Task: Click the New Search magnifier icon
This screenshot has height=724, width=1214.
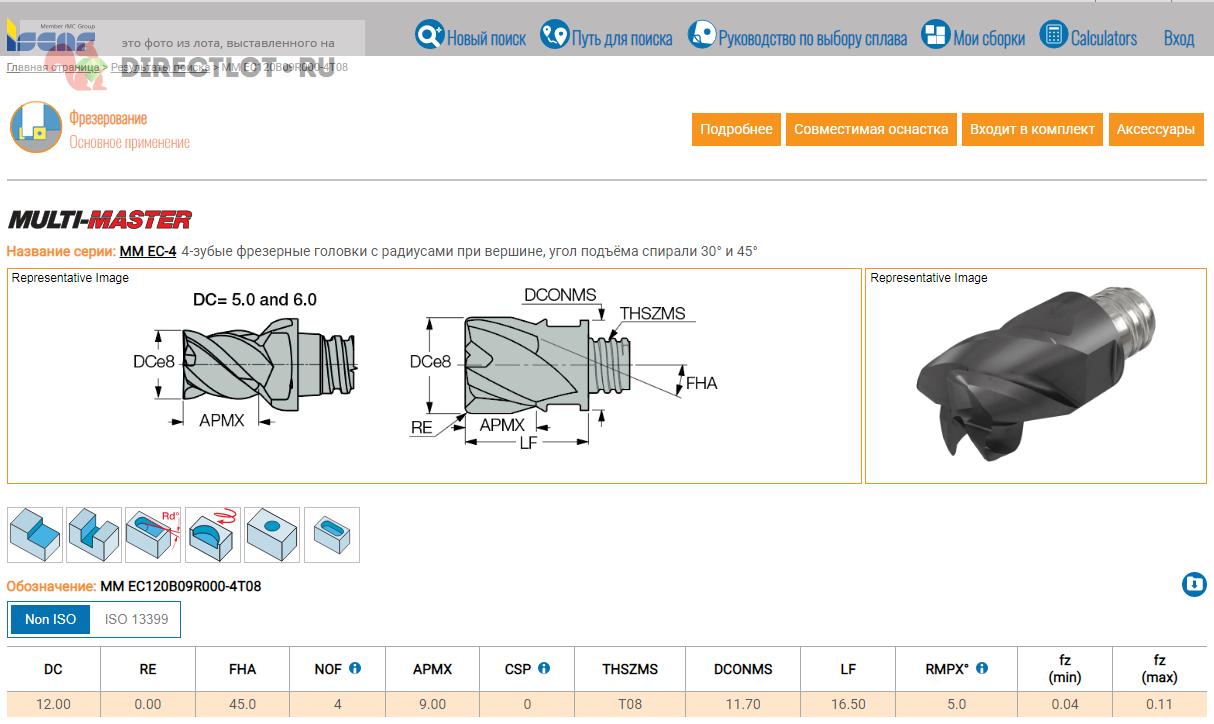Action: coord(429,35)
